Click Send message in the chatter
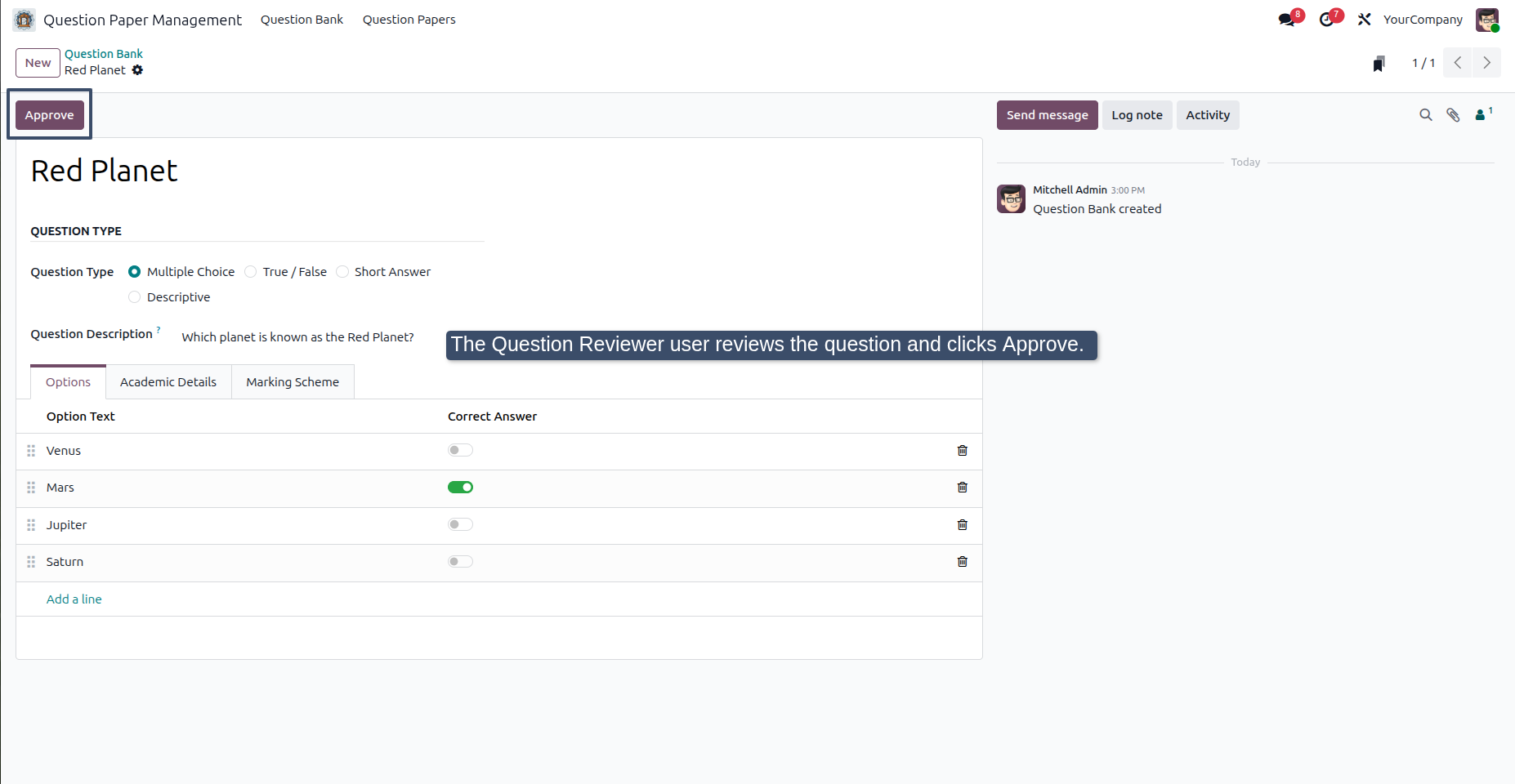Screen dimensions: 1515x784 (x=1047, y=115)
